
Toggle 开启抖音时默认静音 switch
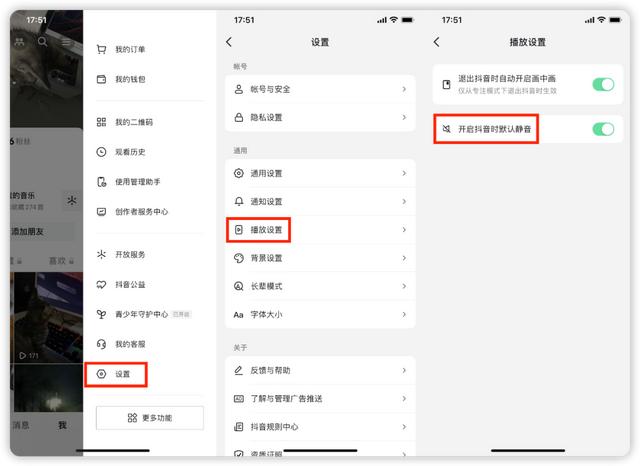pos(603,129)
